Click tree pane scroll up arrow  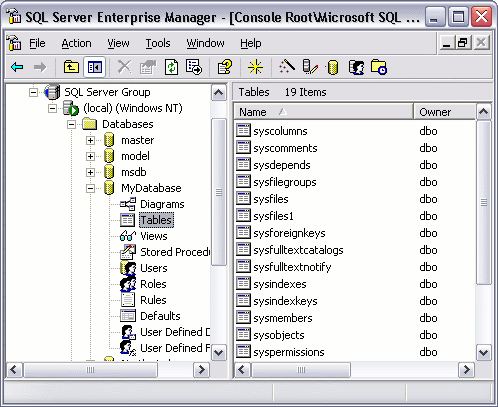point(219,93)
